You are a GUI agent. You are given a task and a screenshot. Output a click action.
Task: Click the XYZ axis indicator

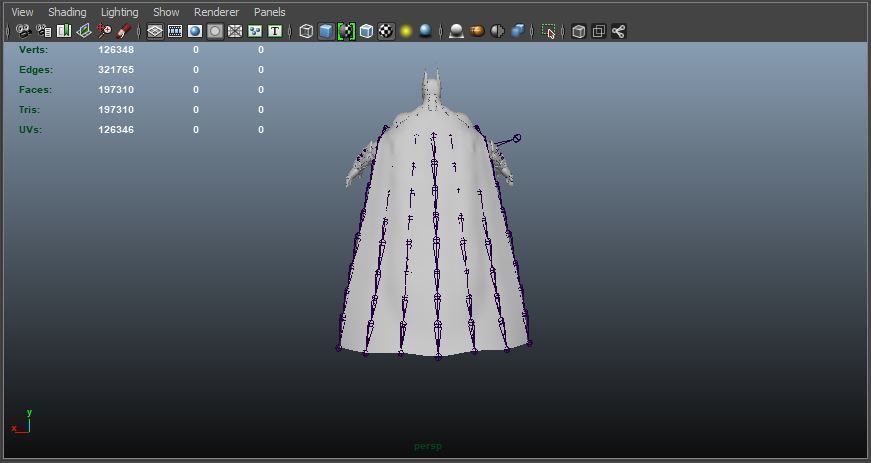pyautogui.click(x=21, y=422)
